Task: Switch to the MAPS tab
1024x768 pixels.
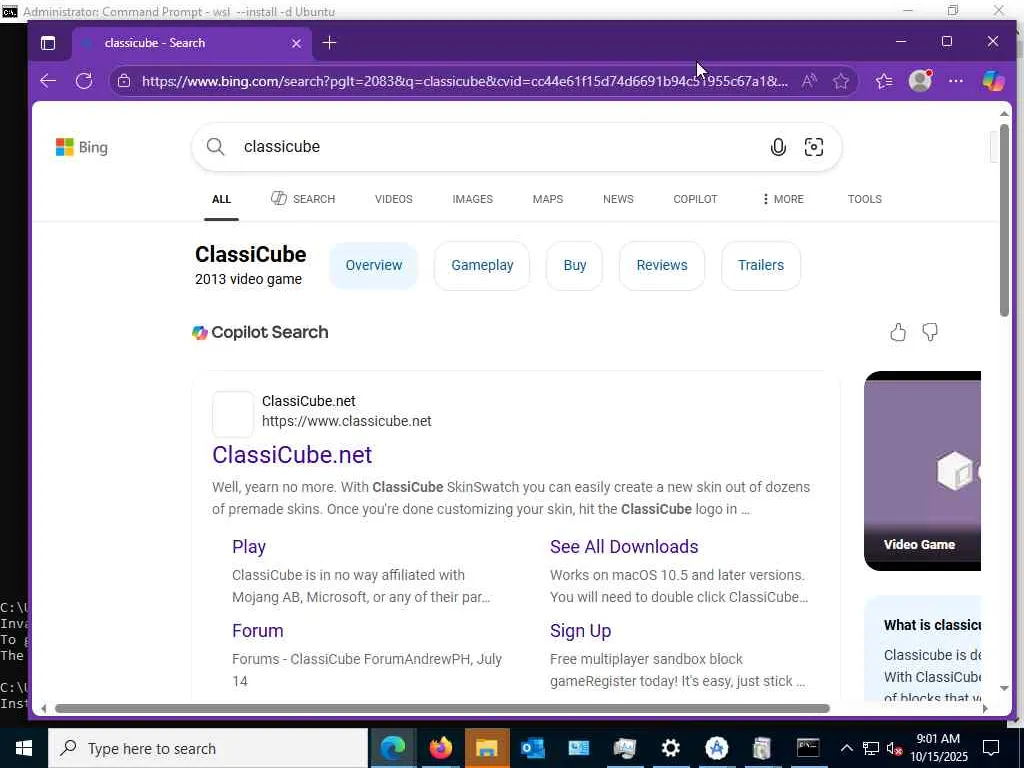Action: pos(547,199)
